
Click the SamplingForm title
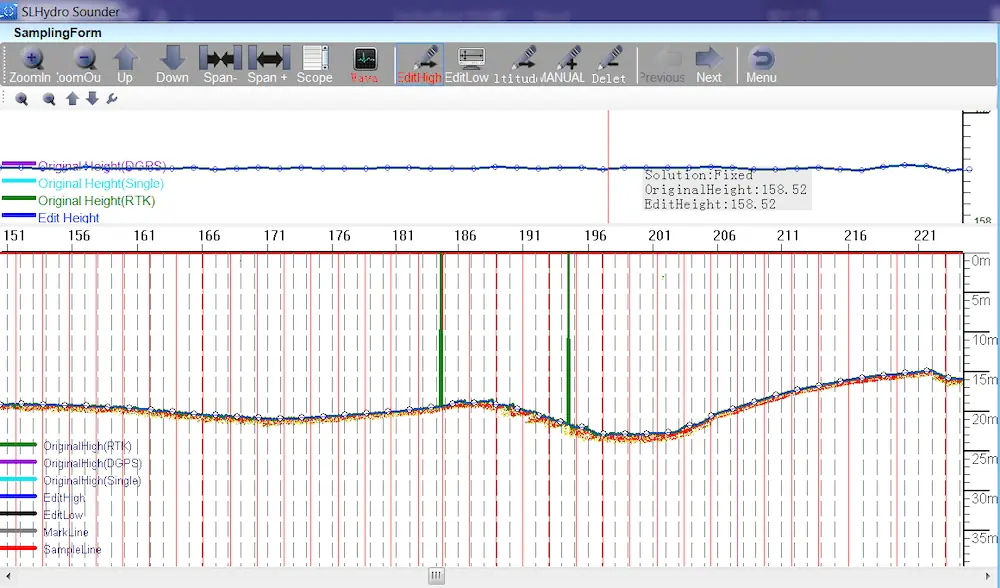pyautogui.click(x=57, y=33)
